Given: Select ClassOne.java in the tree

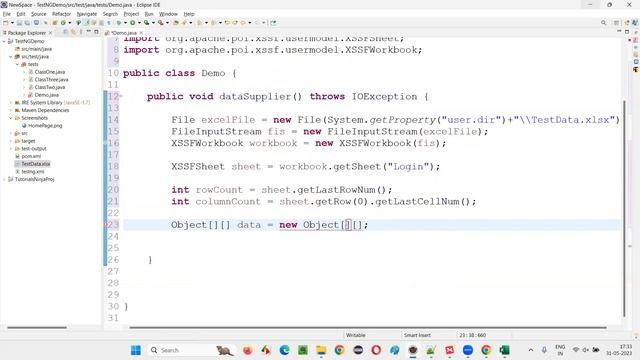Looking at the screenshot, I should (50, 72).
